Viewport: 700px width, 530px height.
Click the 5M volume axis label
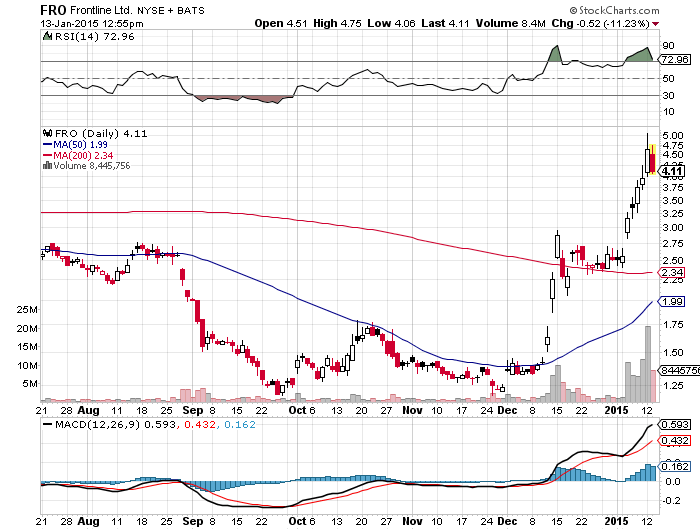click(x=30, y=384)
